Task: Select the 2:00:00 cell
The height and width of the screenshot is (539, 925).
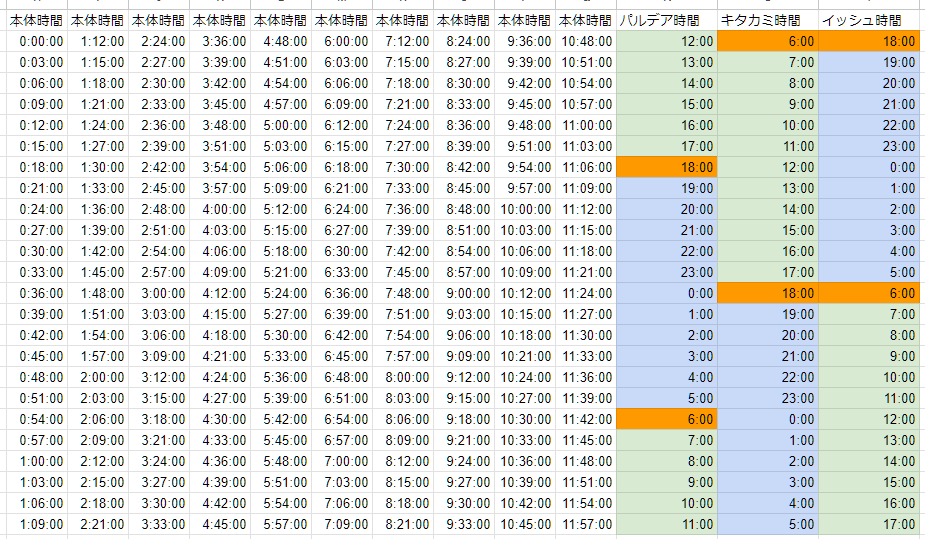Action: [x=98, y=377]
